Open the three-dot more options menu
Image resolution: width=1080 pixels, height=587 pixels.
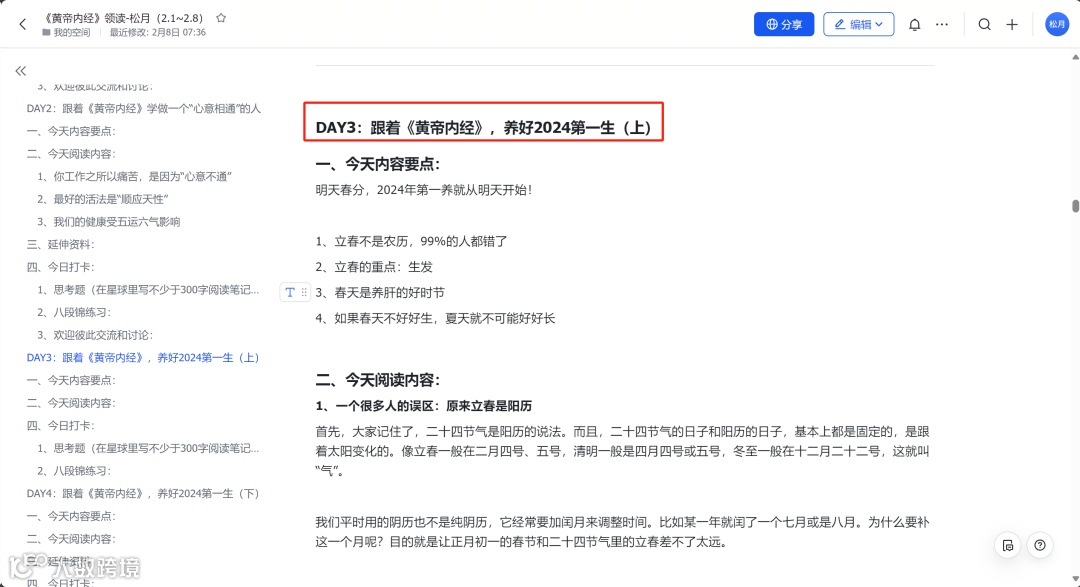pyautogui.click(x=942, y=24)
